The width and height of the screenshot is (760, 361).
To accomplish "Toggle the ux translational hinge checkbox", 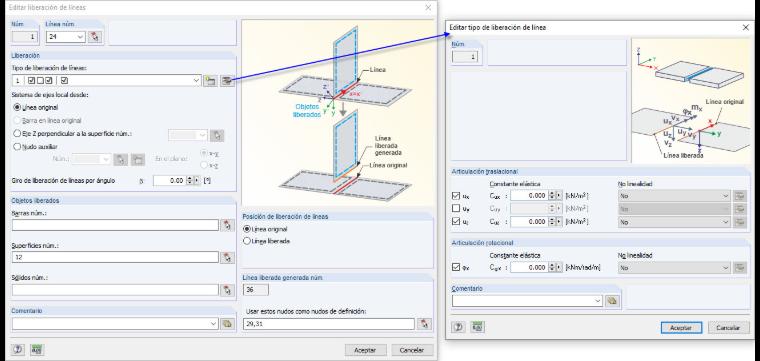I will tap(456, 196).
